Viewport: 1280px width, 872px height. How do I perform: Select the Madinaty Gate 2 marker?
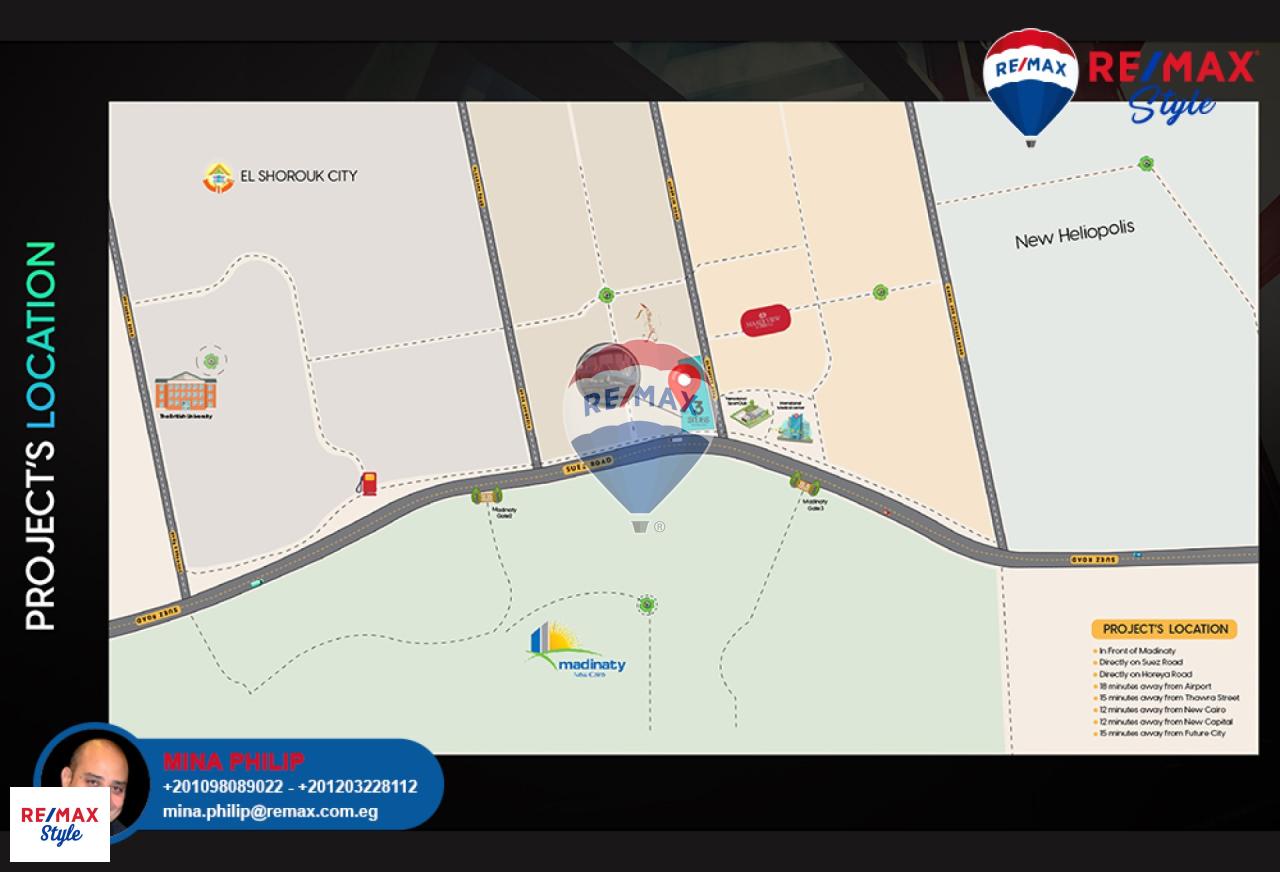pos(487,496)
